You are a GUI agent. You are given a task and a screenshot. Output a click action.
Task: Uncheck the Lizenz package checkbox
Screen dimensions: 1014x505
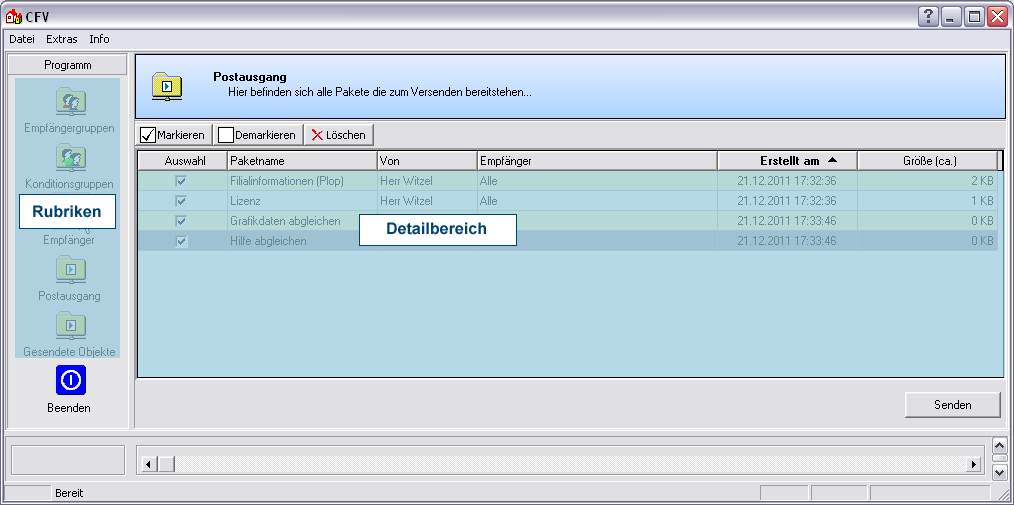(181, 201)
